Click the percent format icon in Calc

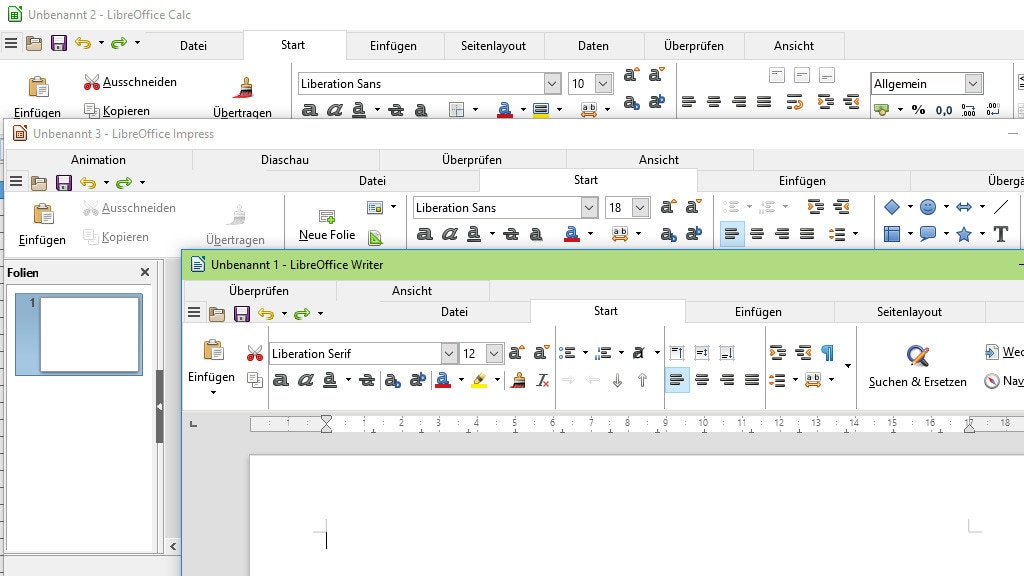click(x=917, y=110)
